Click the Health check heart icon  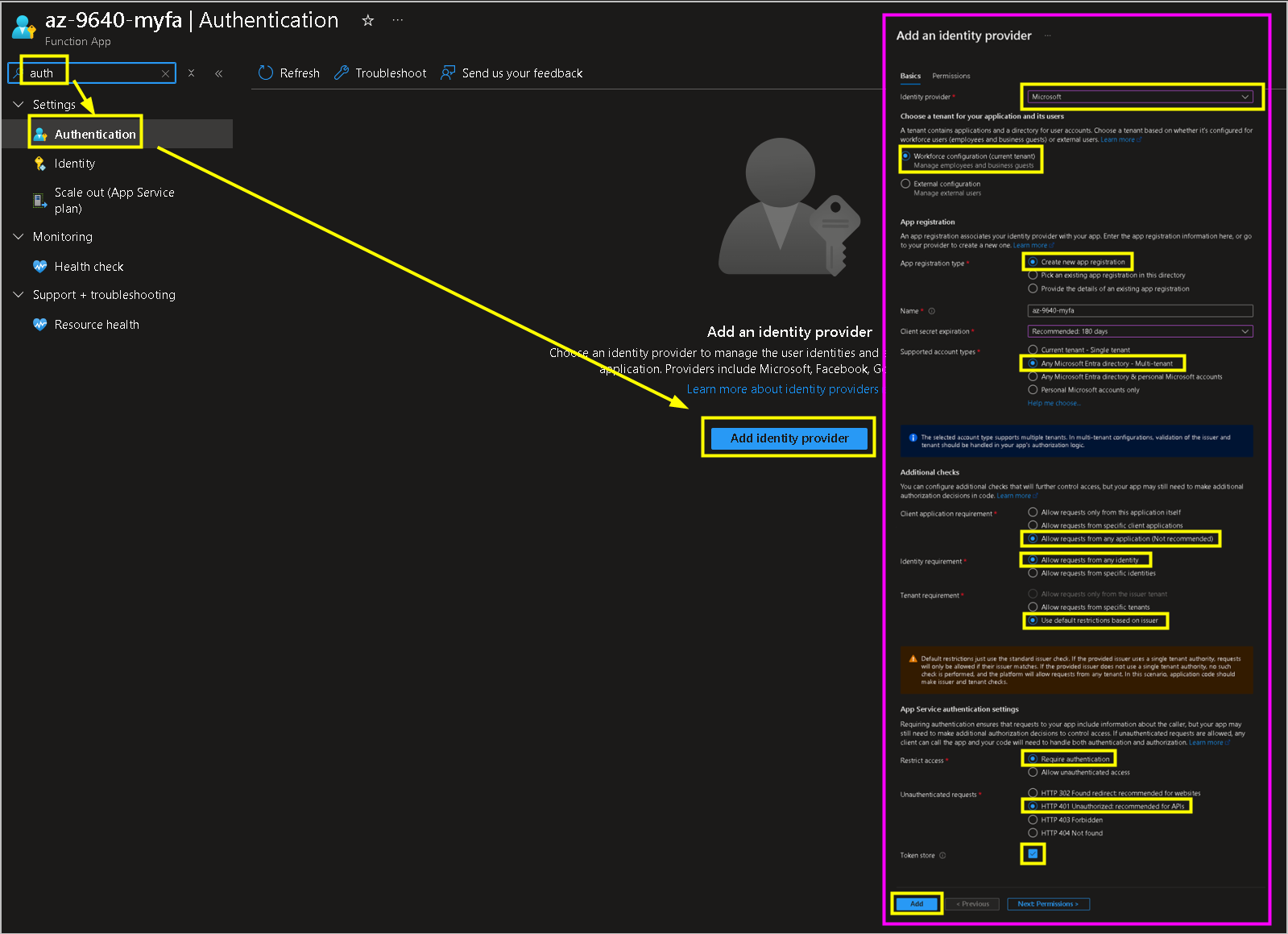pos(40,267)
